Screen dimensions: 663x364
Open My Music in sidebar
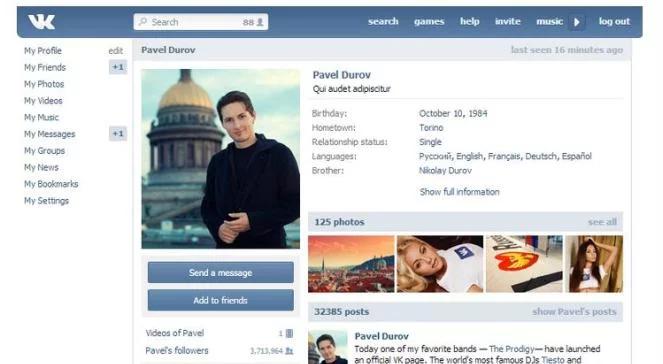(x=41, y=118)
